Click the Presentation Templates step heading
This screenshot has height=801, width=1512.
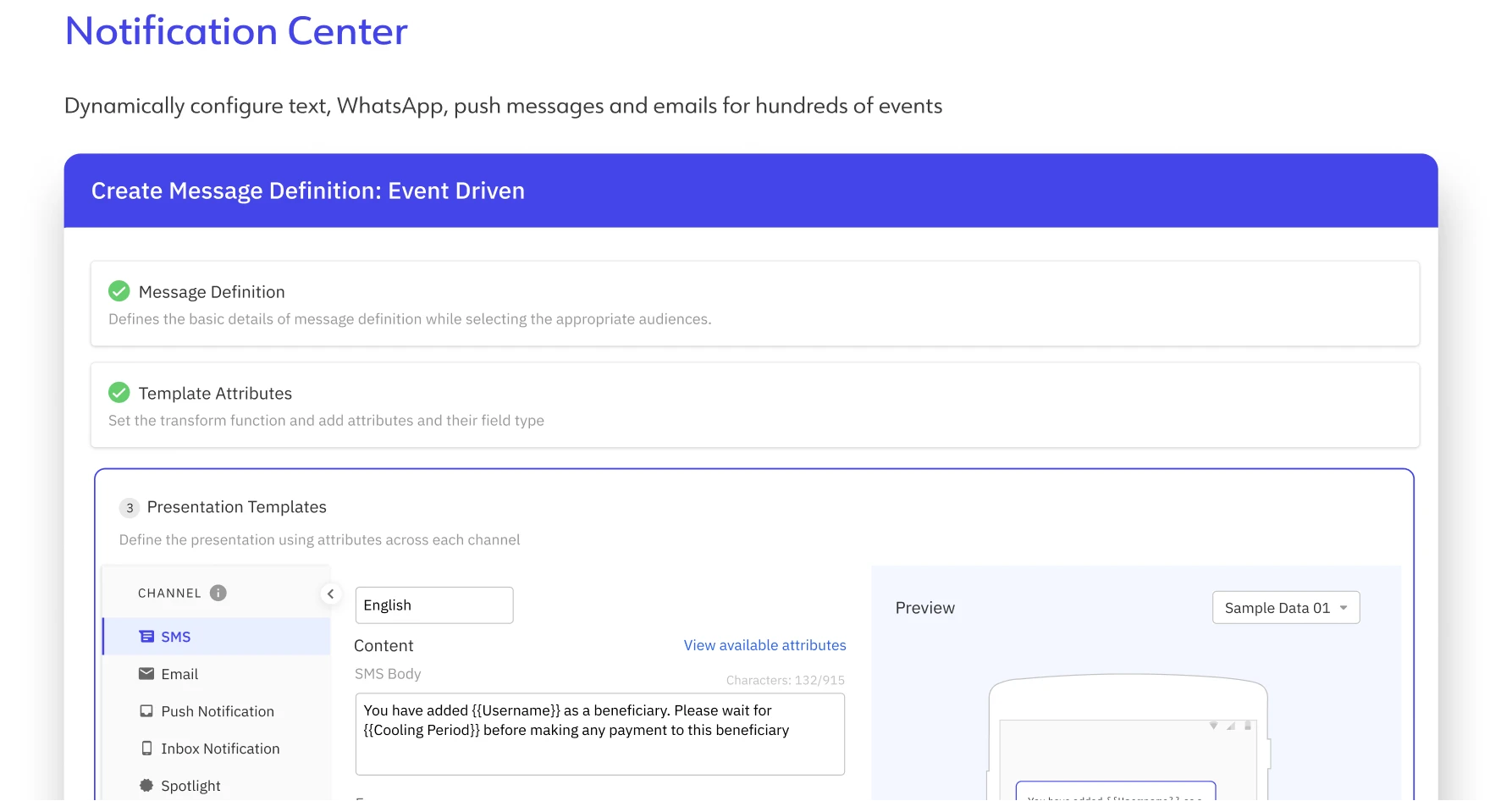[236, 507]
